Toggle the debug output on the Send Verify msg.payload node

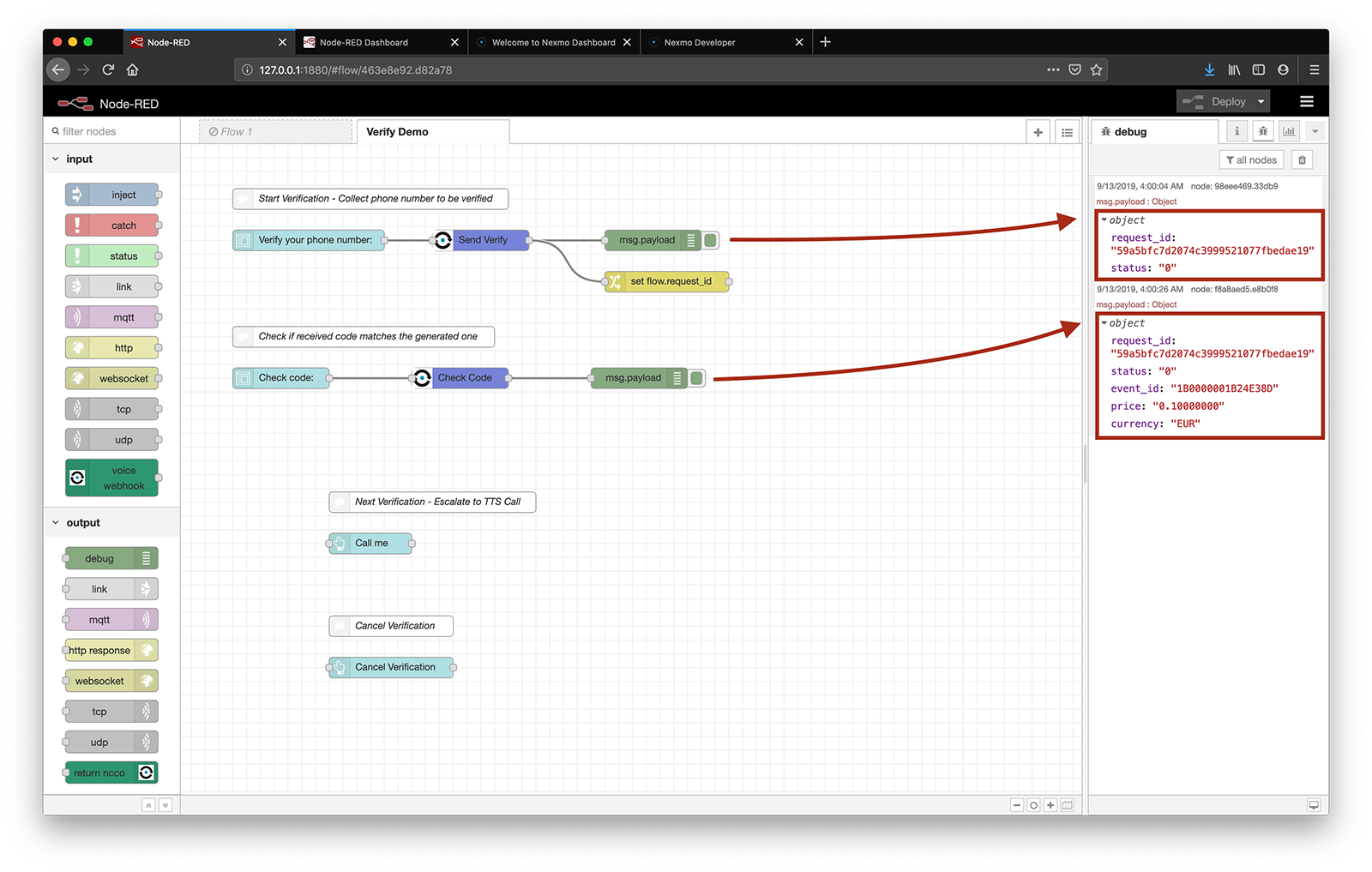pyautogui.click(x=710, y=240)
